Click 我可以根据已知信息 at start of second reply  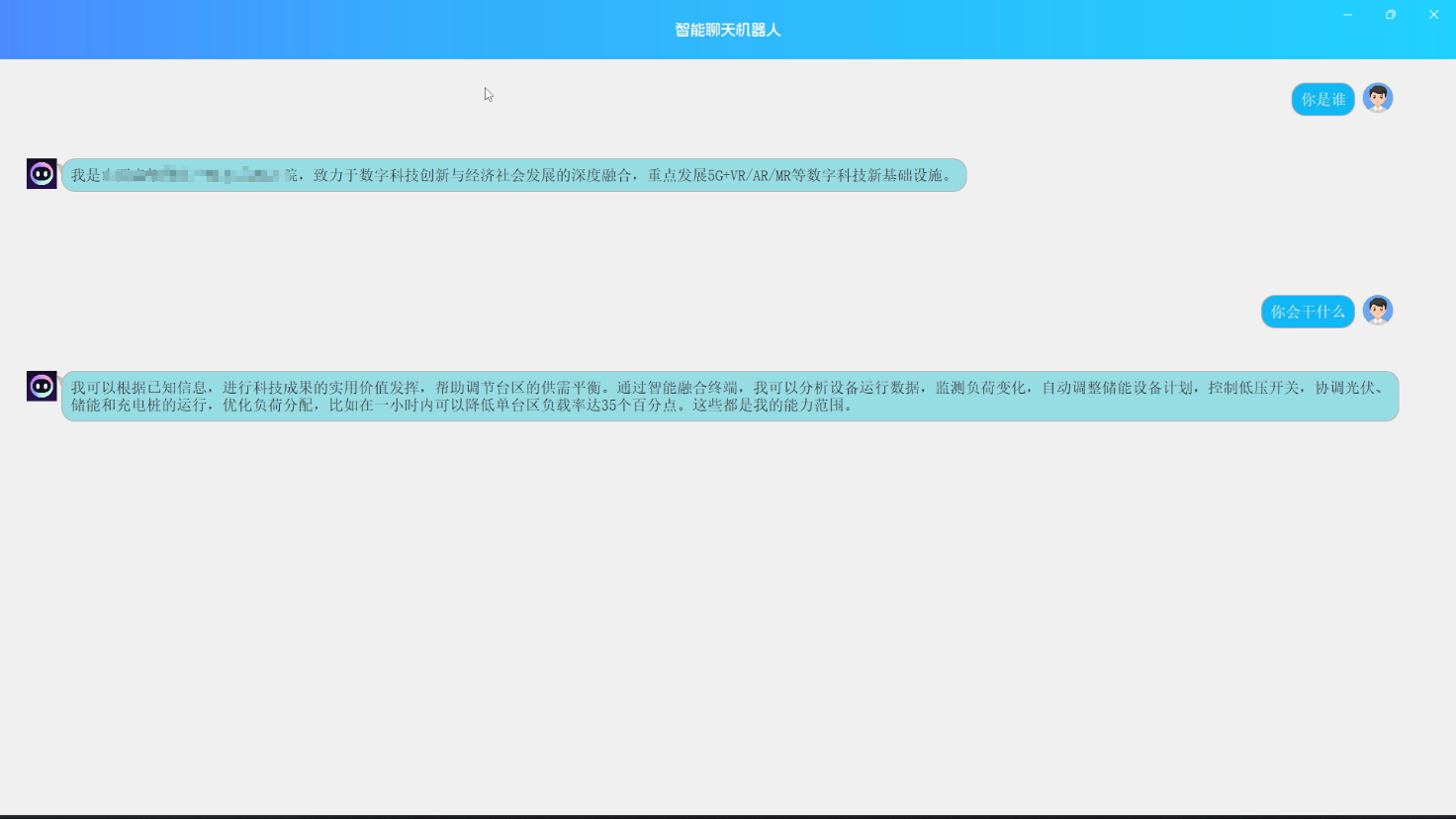pyautogui.click(x=139, y=388)
